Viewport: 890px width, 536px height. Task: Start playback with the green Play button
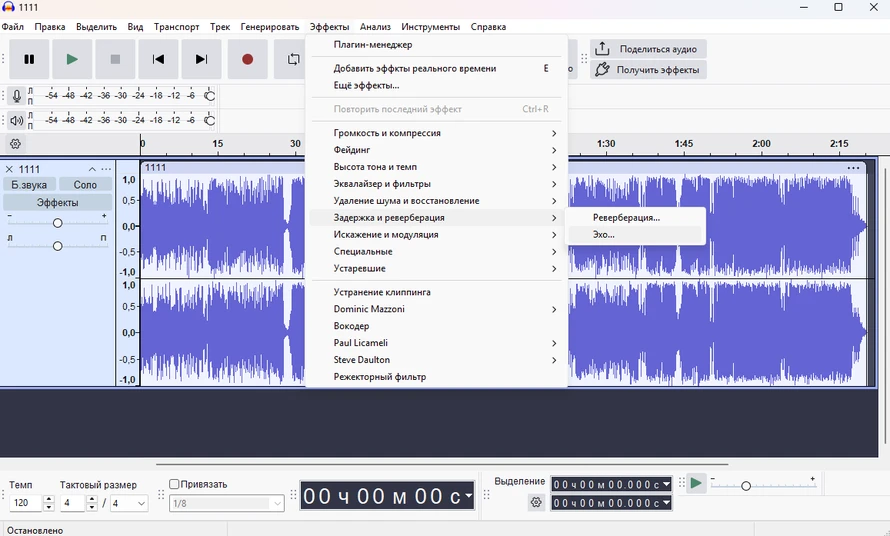point(72,59)
